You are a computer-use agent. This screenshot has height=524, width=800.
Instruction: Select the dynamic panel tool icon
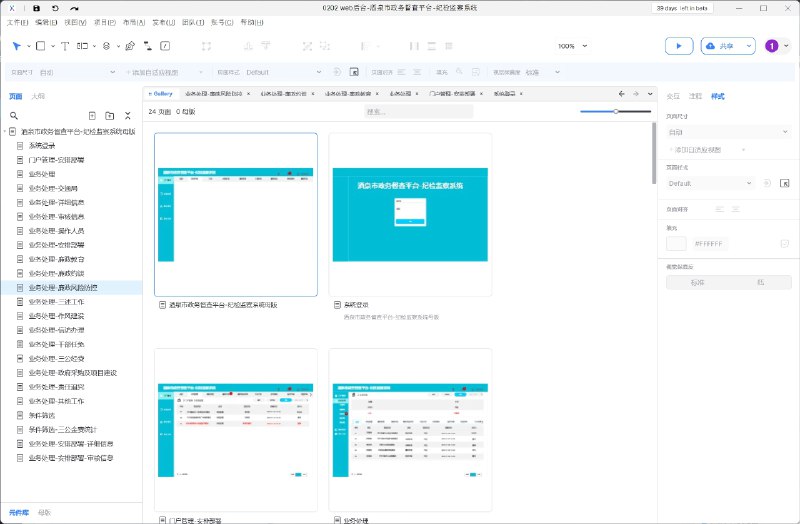point(107,46)
